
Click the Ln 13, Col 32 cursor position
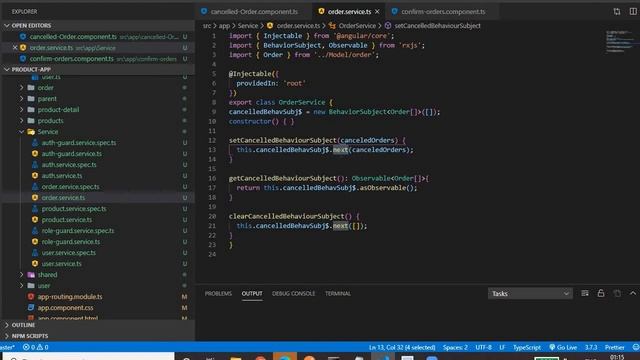click(402, 347)
